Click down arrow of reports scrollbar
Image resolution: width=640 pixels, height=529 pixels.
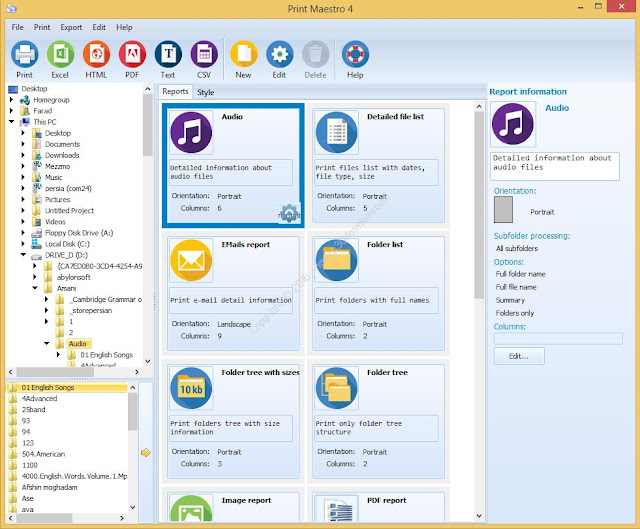479,516
